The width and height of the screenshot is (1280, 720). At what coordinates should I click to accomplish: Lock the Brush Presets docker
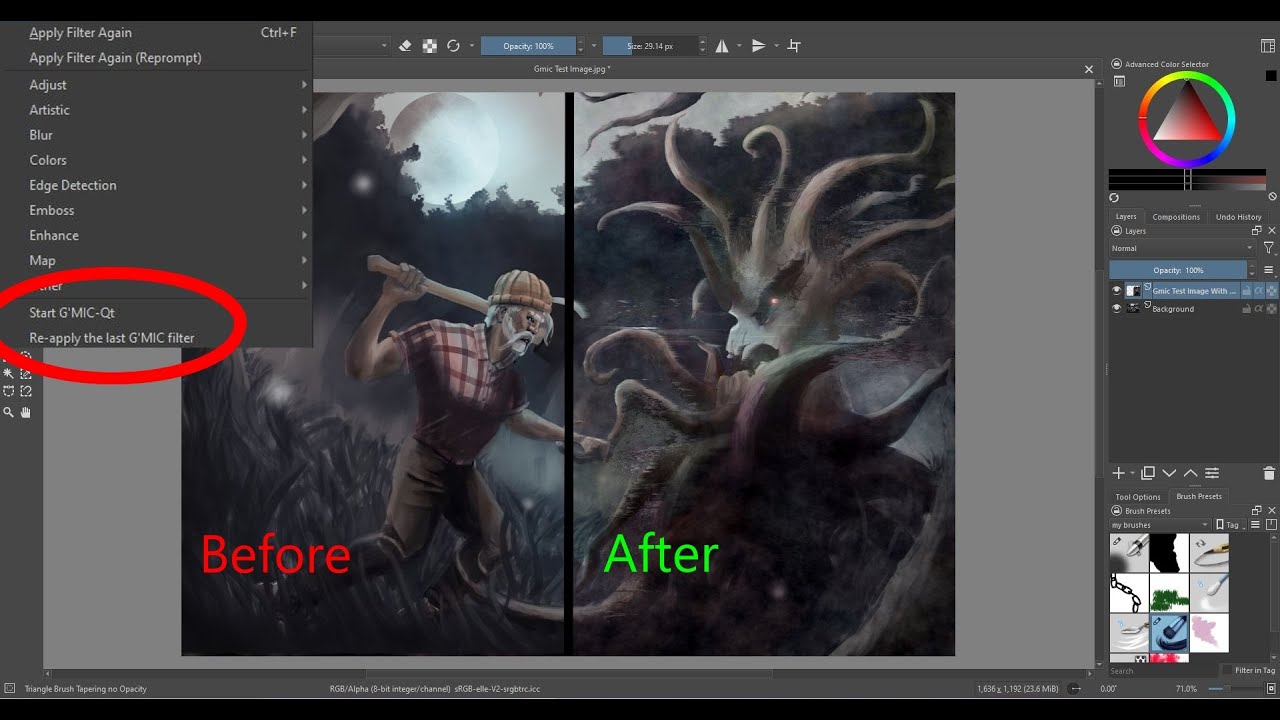coord(1116,511)
